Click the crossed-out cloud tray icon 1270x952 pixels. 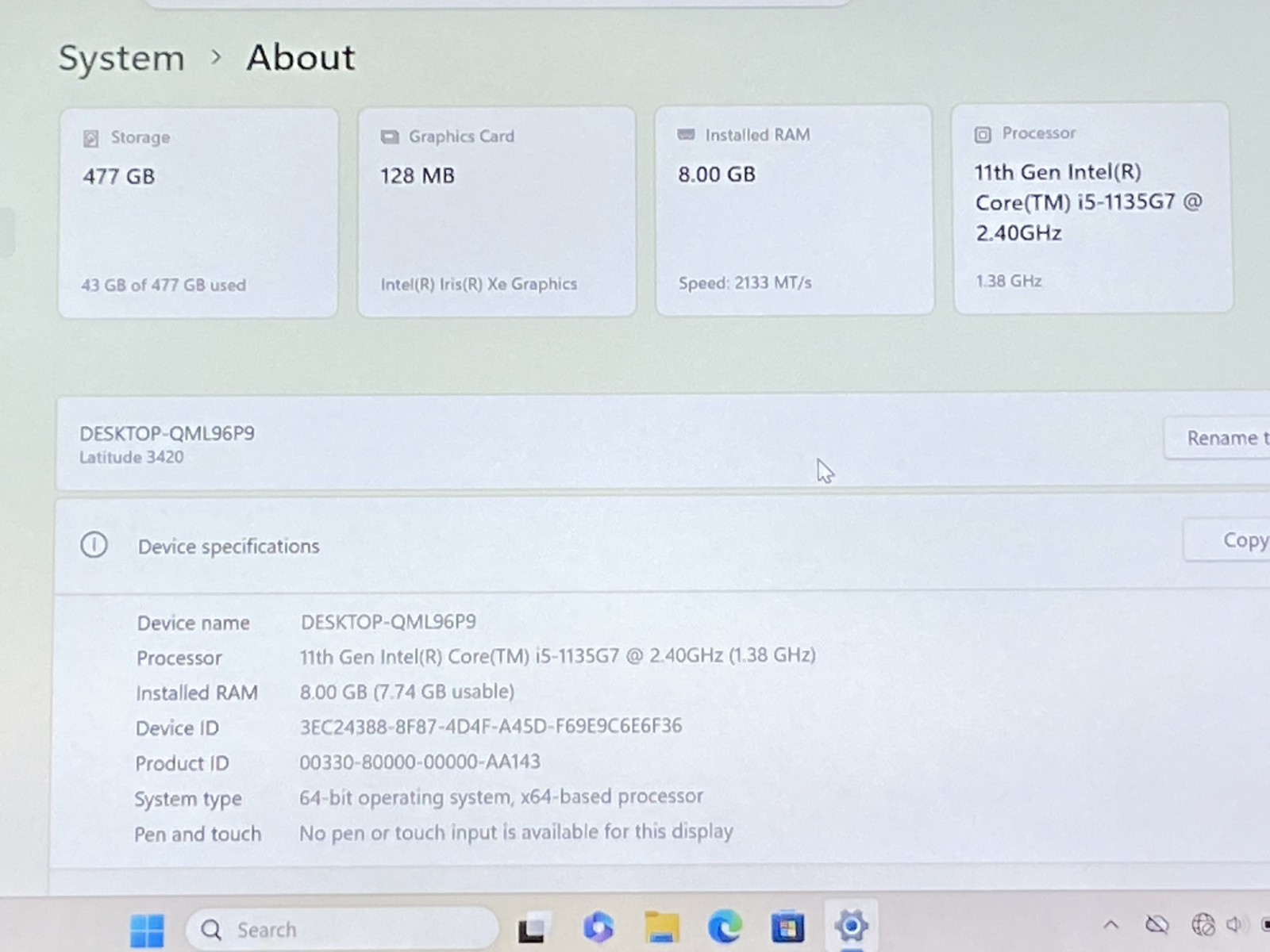click(1157, 924)
